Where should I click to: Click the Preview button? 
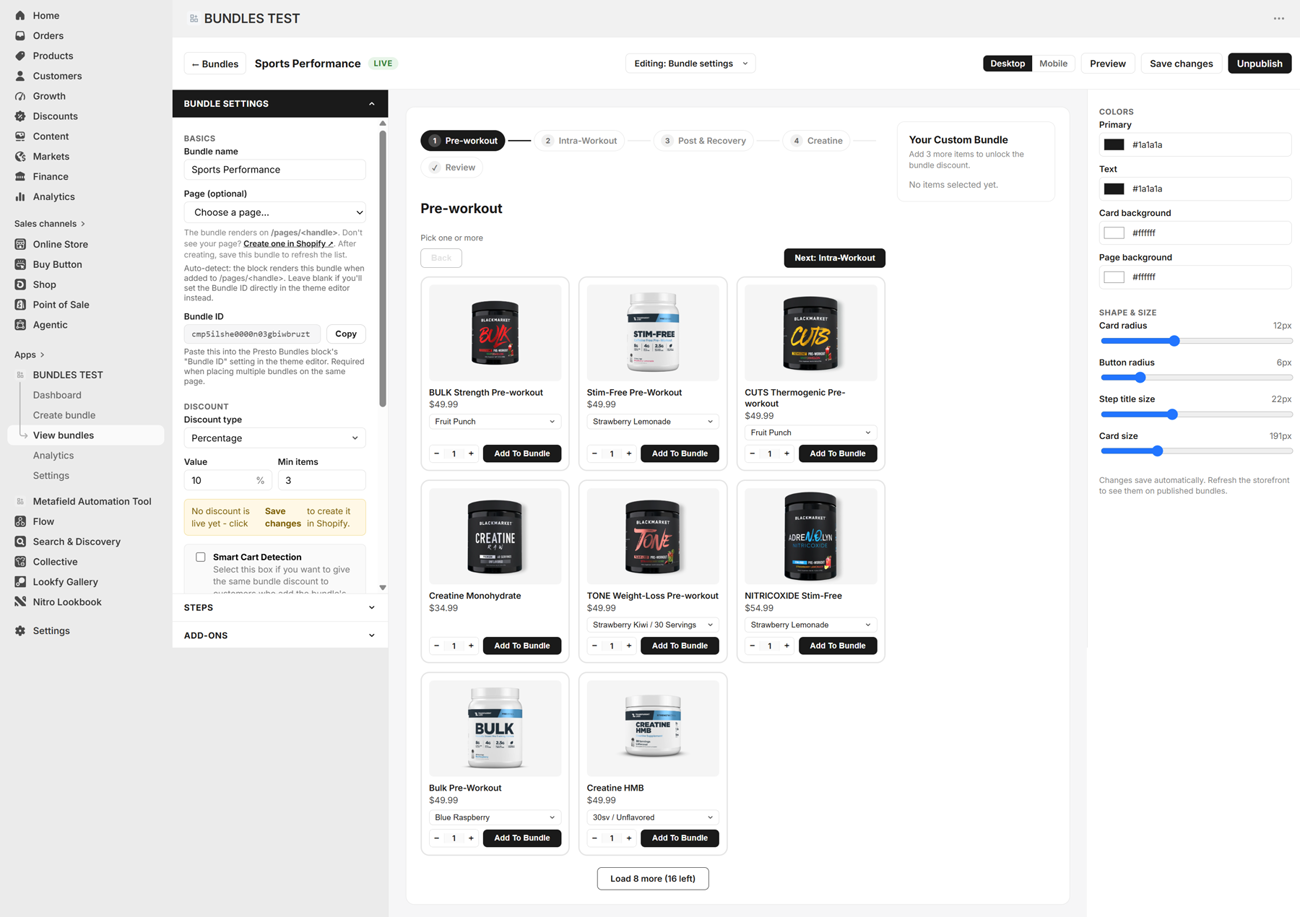(x=1107, y=63)
